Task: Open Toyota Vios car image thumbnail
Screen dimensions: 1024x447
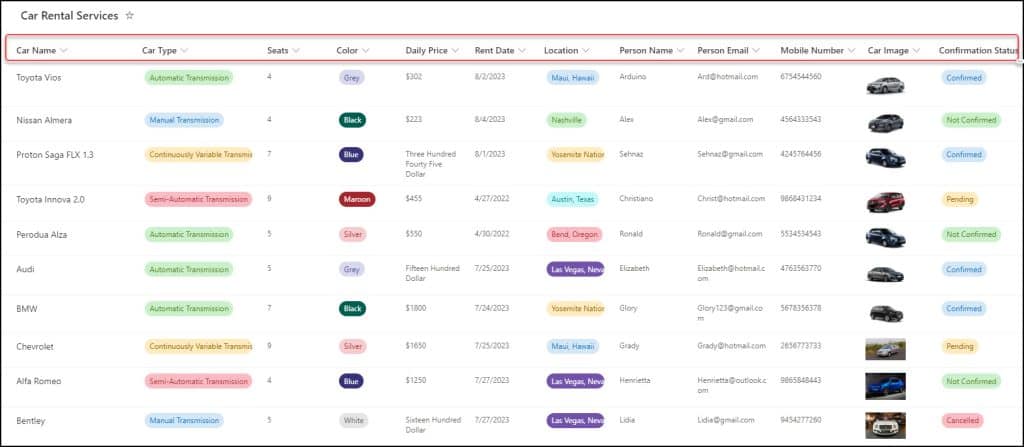Action: pos(885,85)
